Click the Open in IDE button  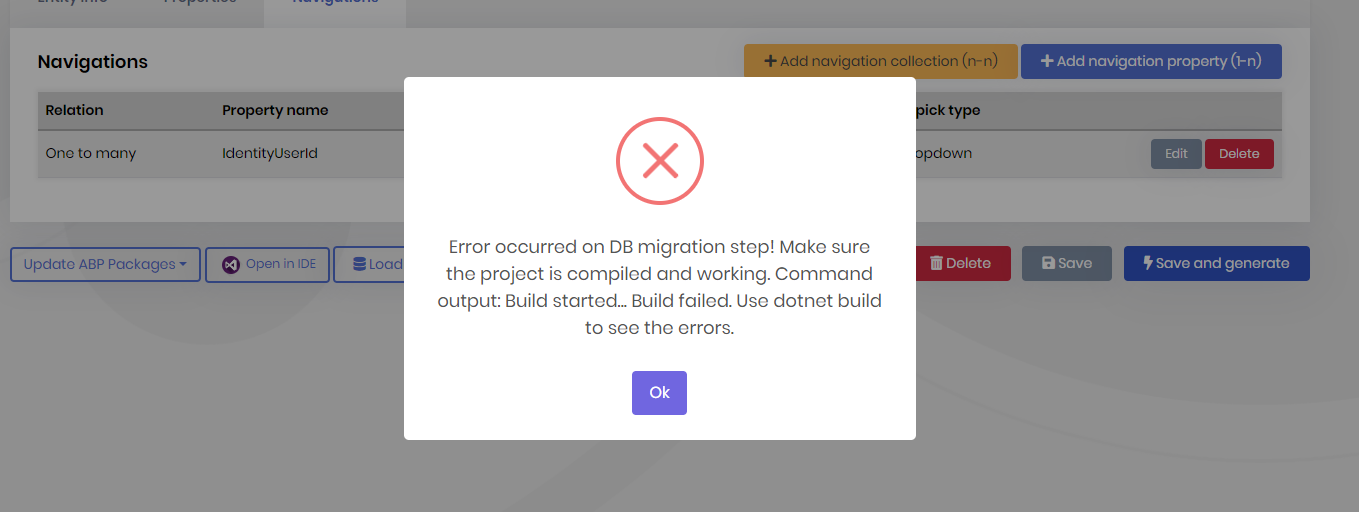[x=267, y=265]
